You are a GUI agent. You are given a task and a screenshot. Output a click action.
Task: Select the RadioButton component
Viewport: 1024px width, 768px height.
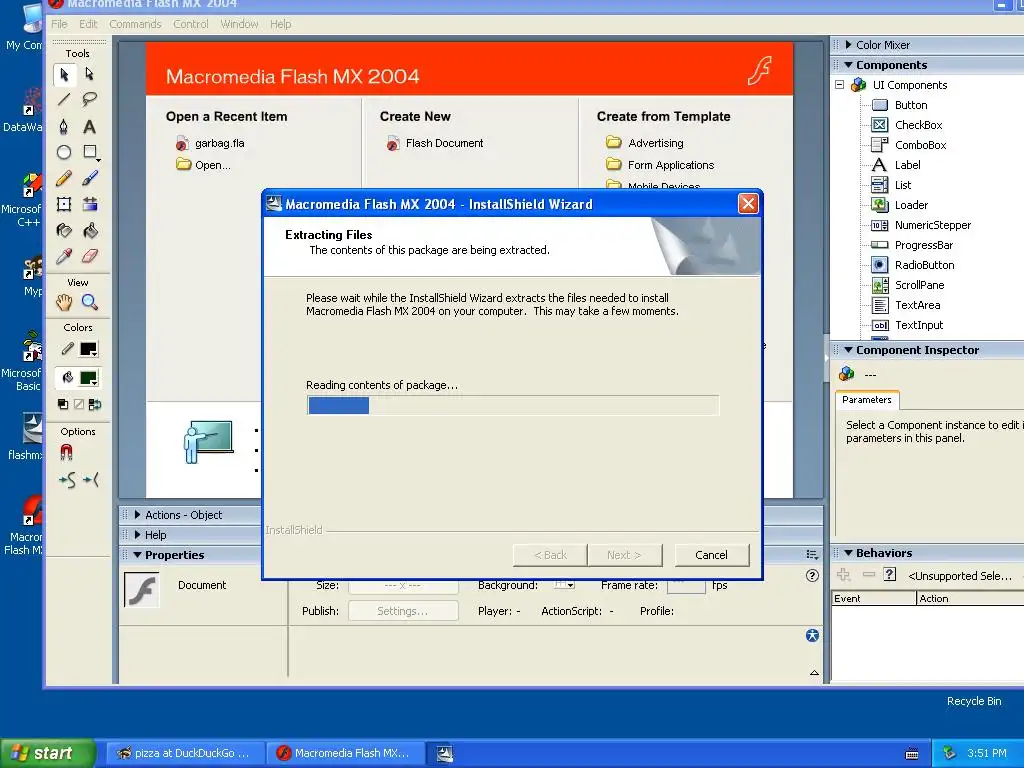914,265
